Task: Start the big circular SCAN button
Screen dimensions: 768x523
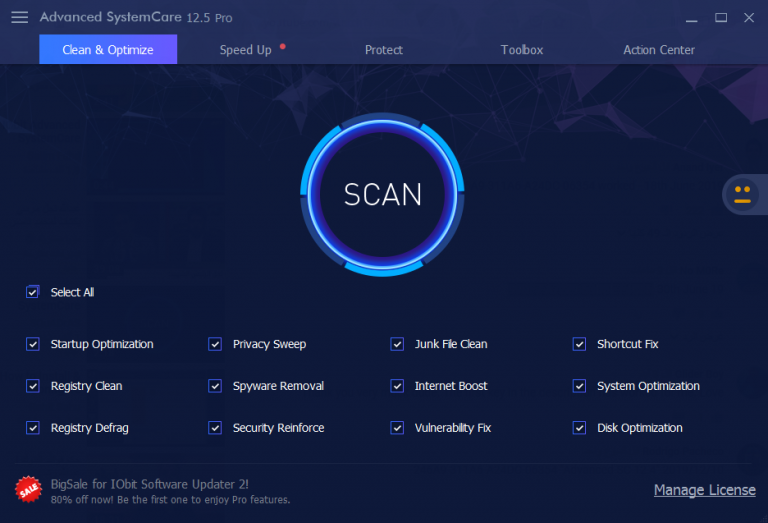Action: [x=382, y=195]
